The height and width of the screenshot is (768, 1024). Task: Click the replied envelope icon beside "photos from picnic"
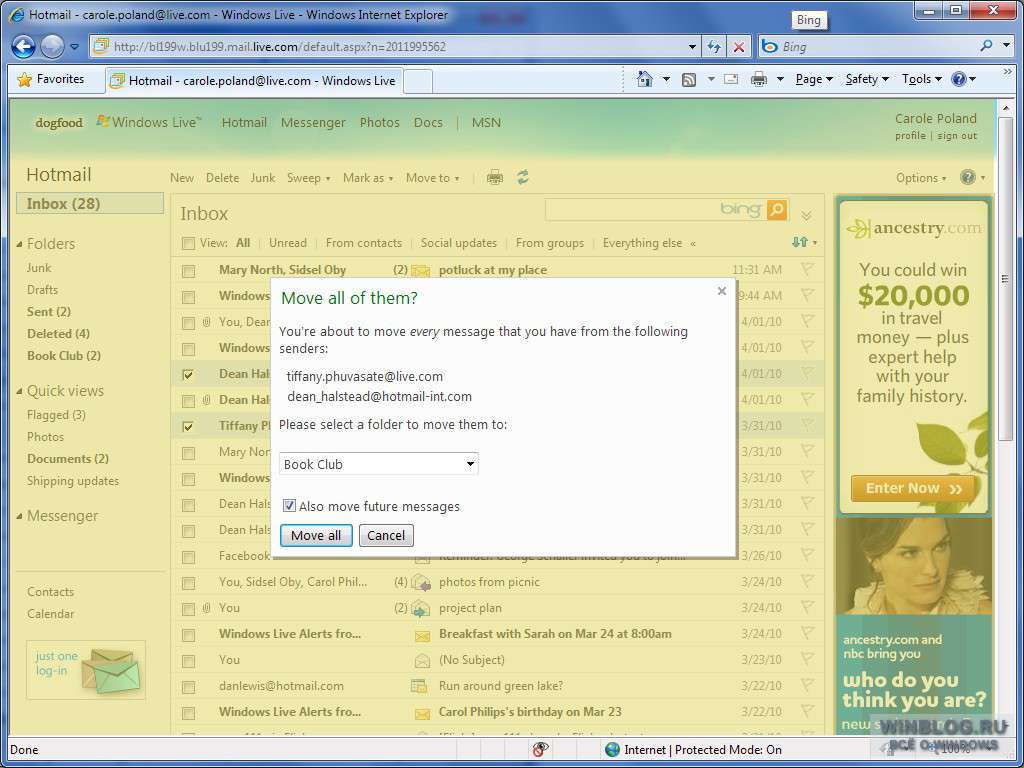point(421,582)
